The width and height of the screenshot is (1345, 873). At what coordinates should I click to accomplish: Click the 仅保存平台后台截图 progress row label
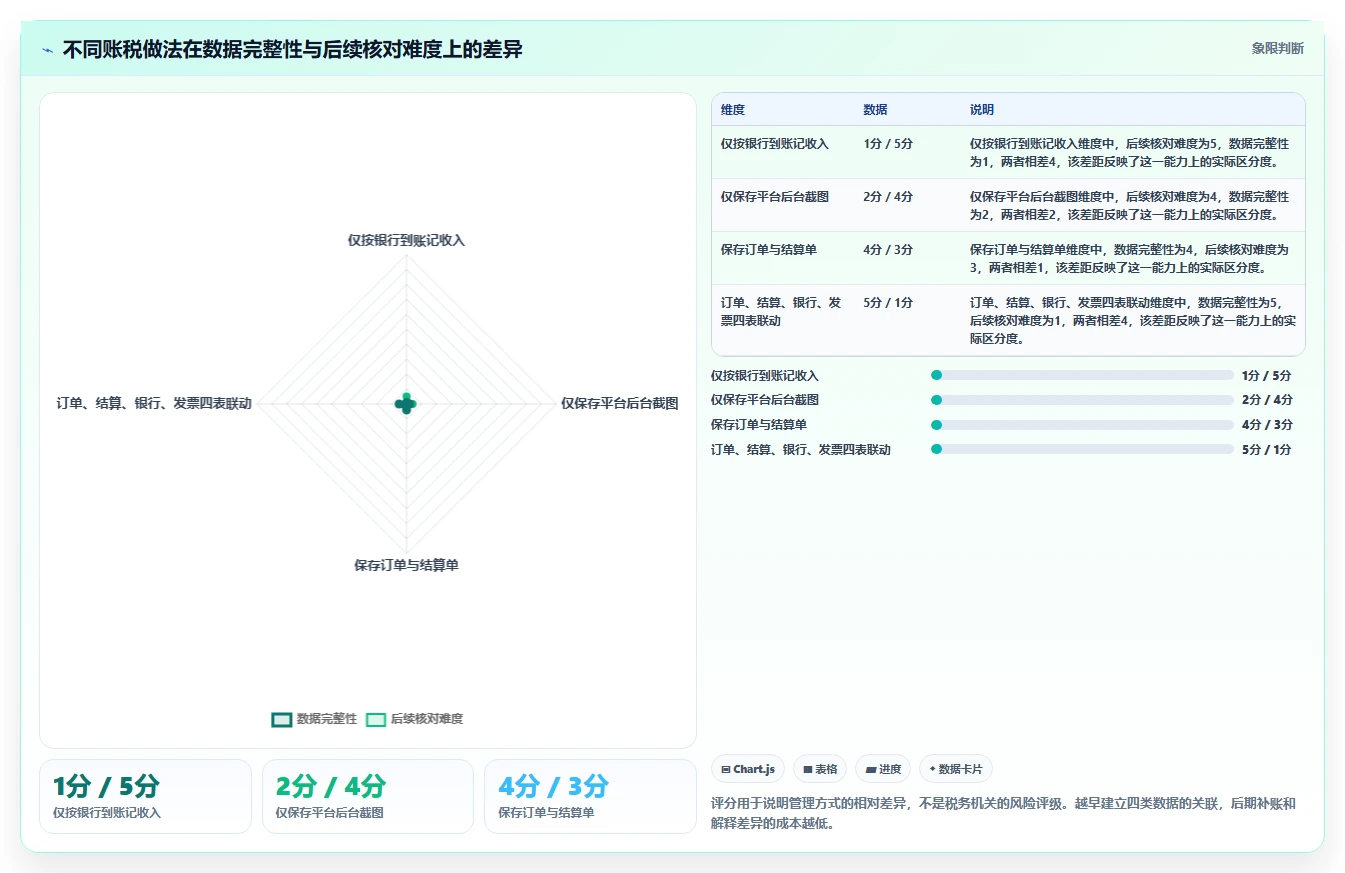click(765, 400)
